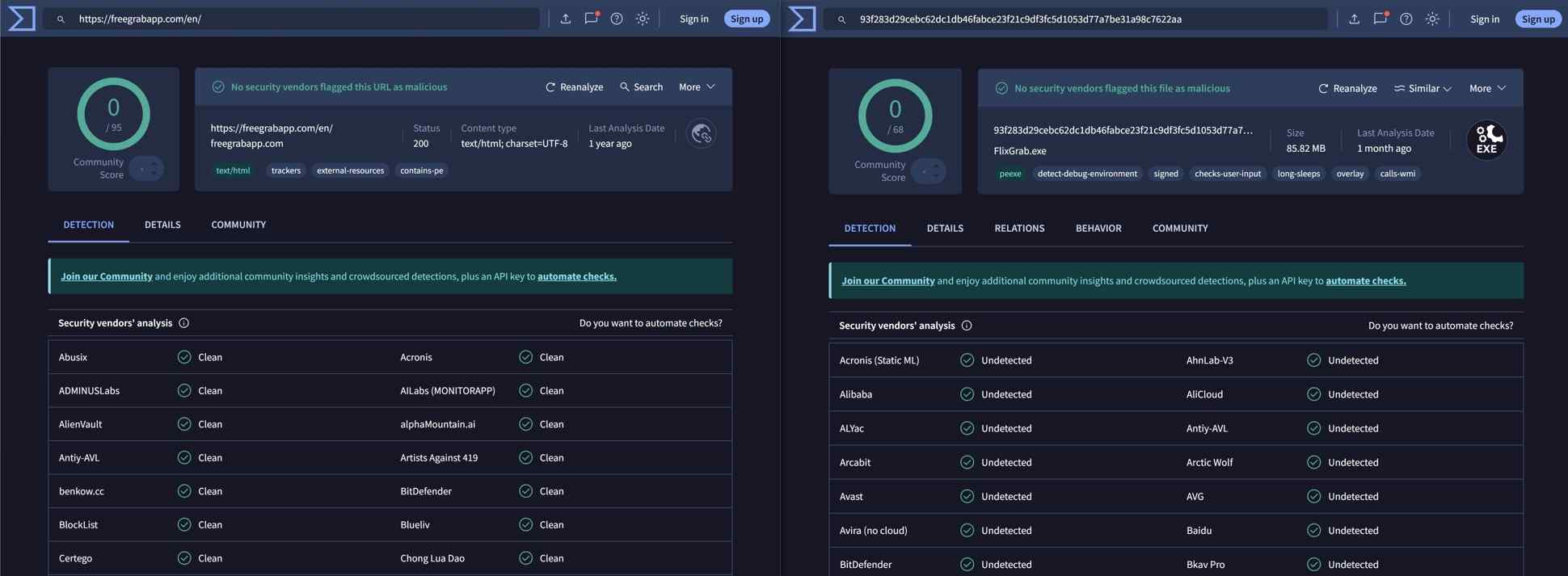Click Reanalyze for the freegrabapp.com URL
This screenshot has height=576, width=1568.
tap(574, 87)
